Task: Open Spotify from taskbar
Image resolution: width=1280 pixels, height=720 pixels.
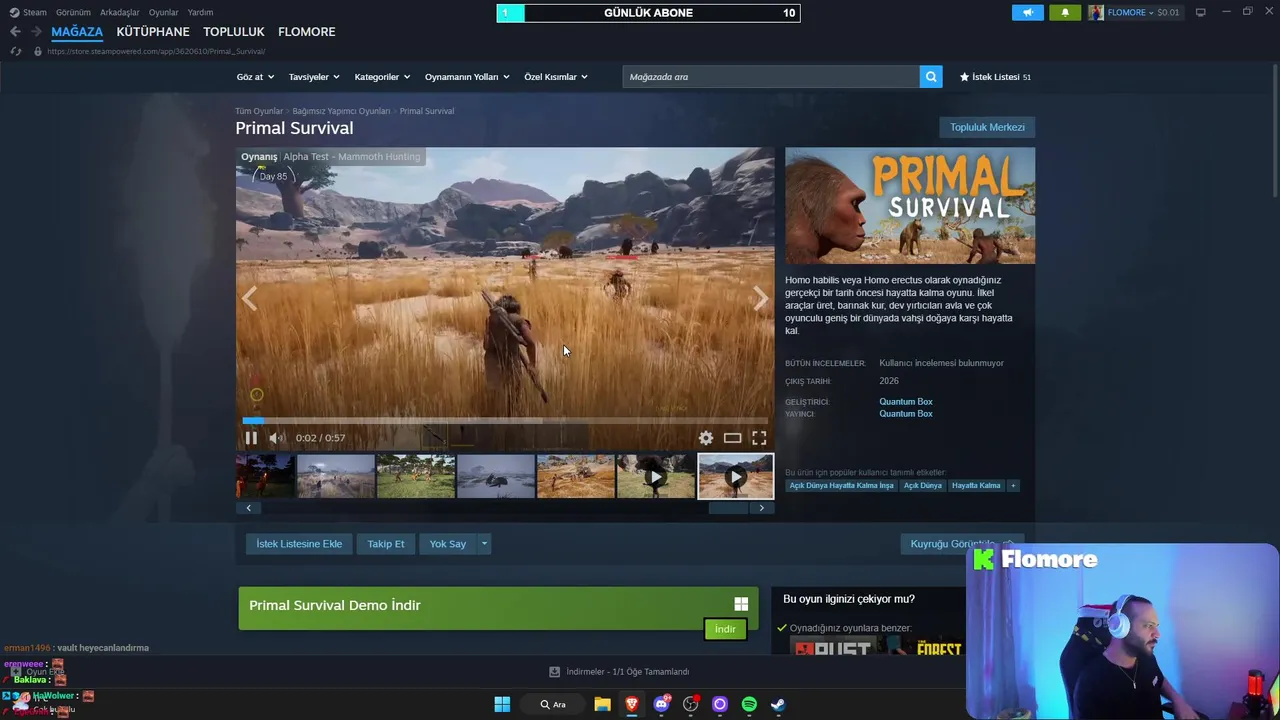Action: tap(749, 704)
